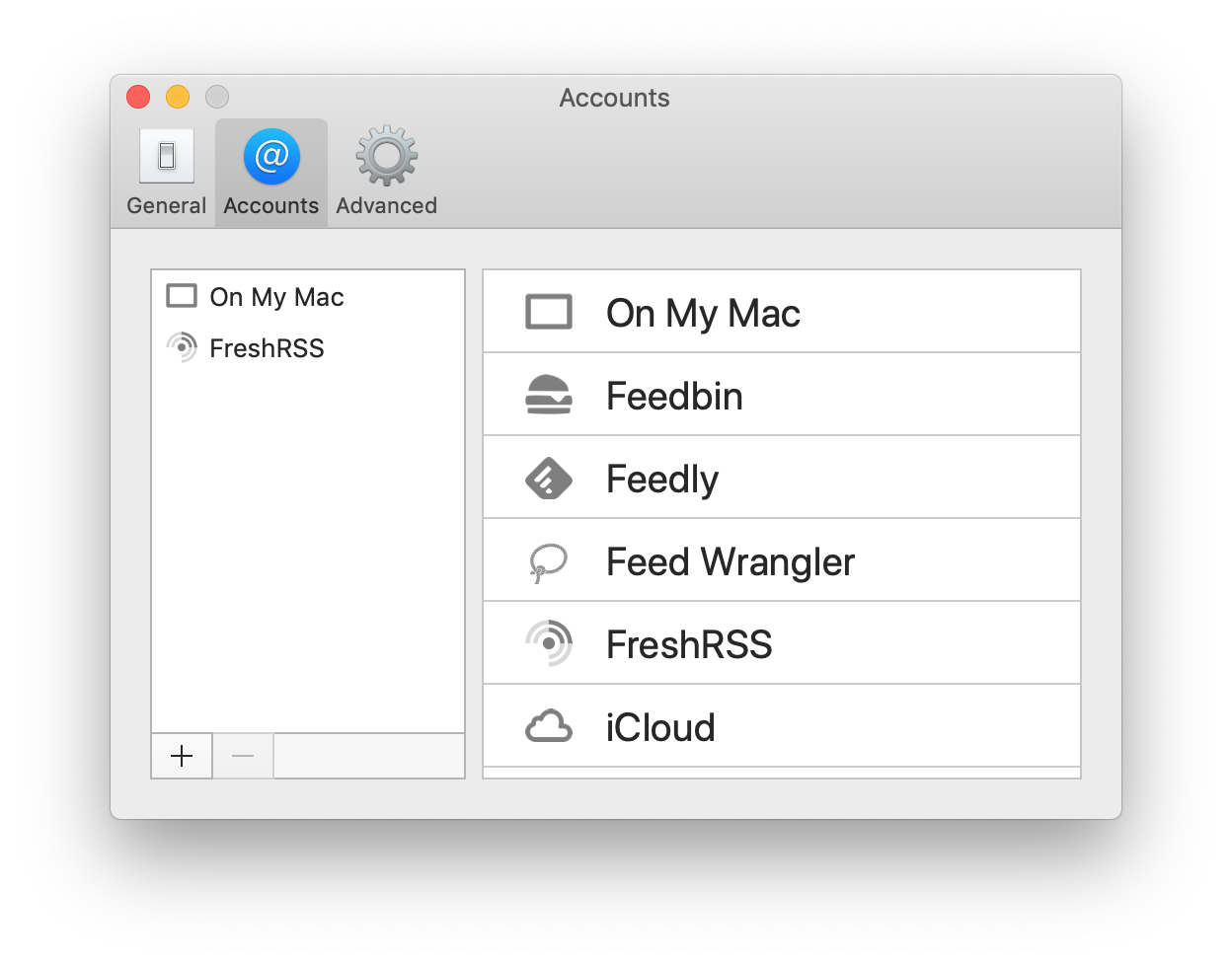Minimize the window with yellow button
This screenshot has height=965, width=1232.
[178, 97]
